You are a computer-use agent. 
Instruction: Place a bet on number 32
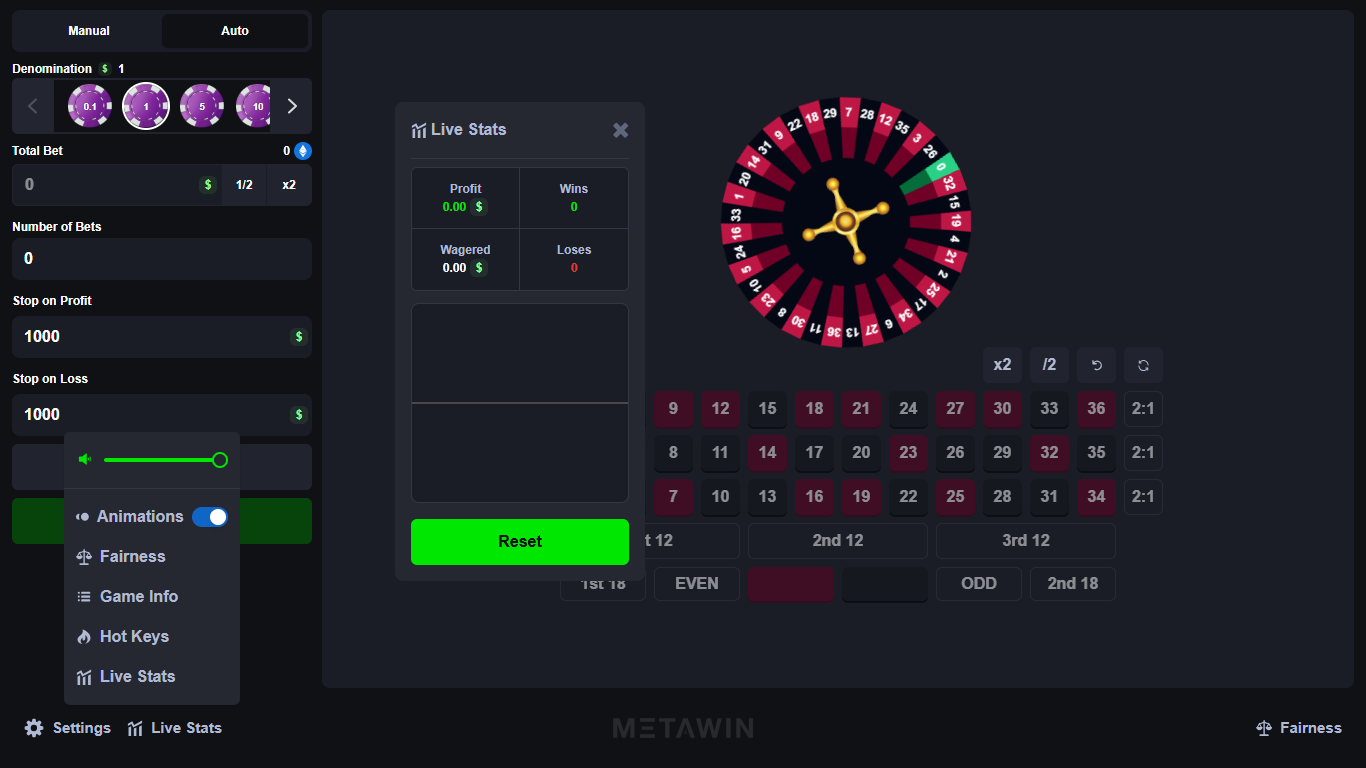pos(1049,453)
